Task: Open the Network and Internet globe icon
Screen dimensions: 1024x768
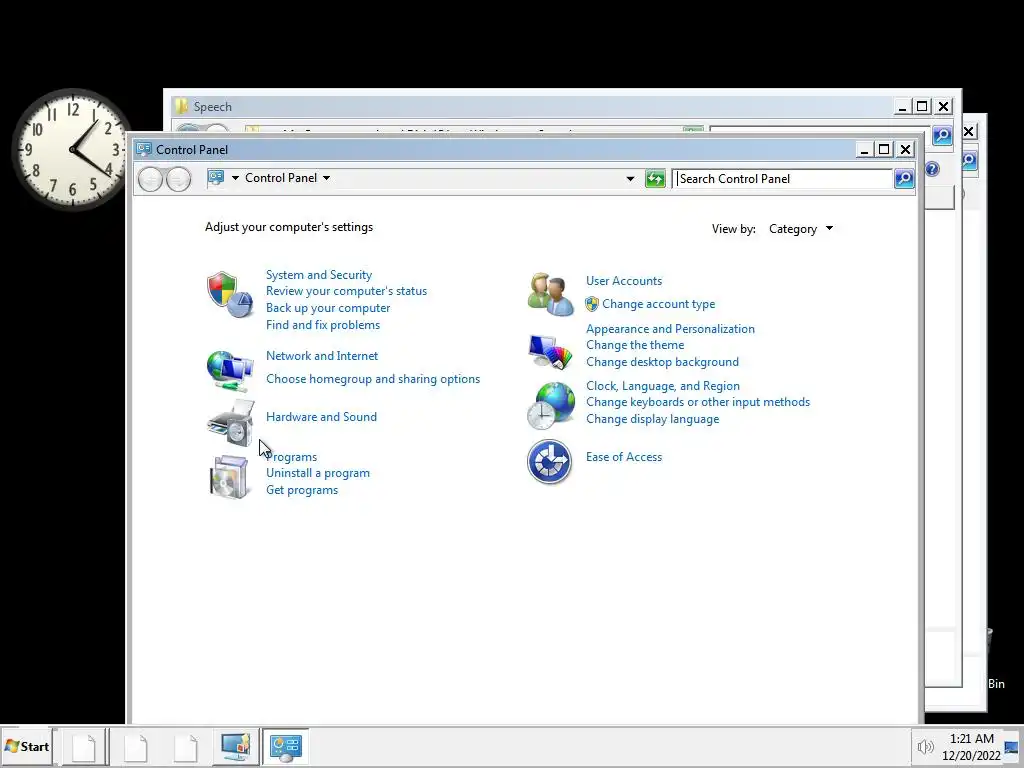Action: [229, 370]
